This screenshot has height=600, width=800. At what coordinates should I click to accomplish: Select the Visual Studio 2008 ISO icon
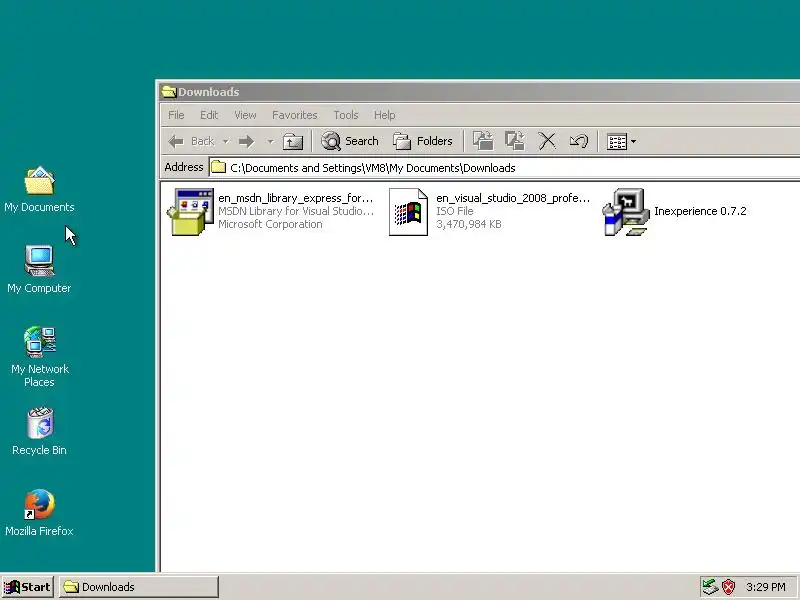pos(408,212)
